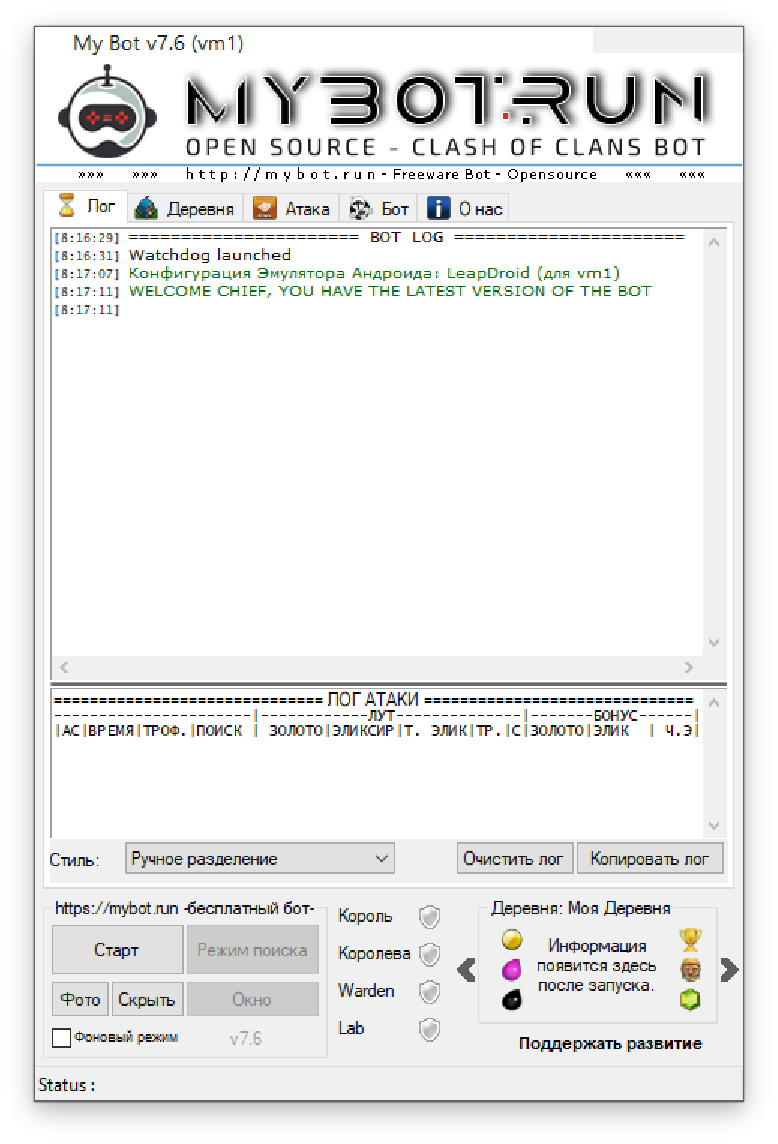Click the ЛОГ АТАКИ header text

[x=372, y=700]
